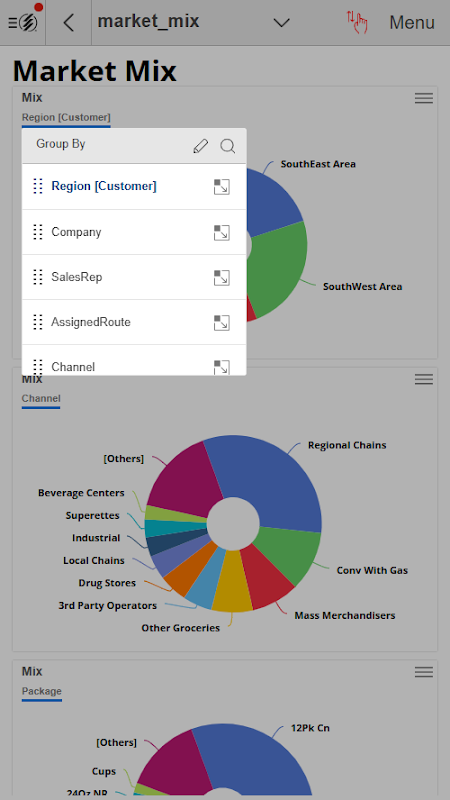Open hamburger menu of the Channel Mix widget
The height and width of the screenshot is (800, 450).
pos(424,379)
